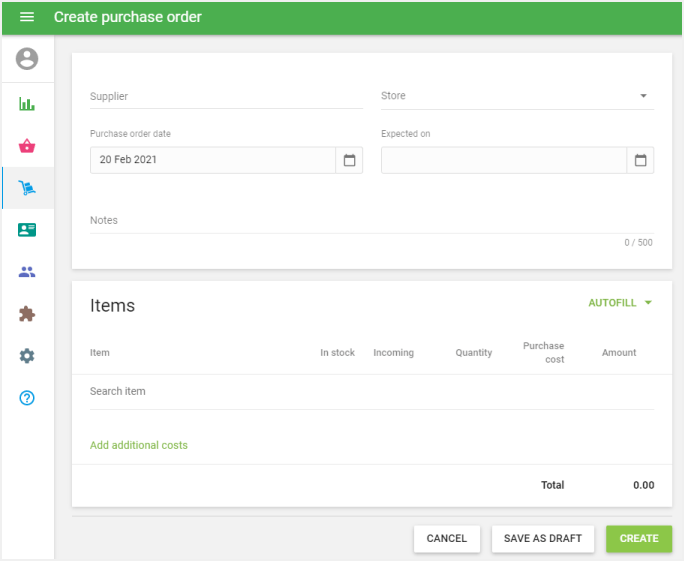Click the Purchase cost column header
Image resolution: width=684 pixels, height=561 pixels.
pos(544,352)
